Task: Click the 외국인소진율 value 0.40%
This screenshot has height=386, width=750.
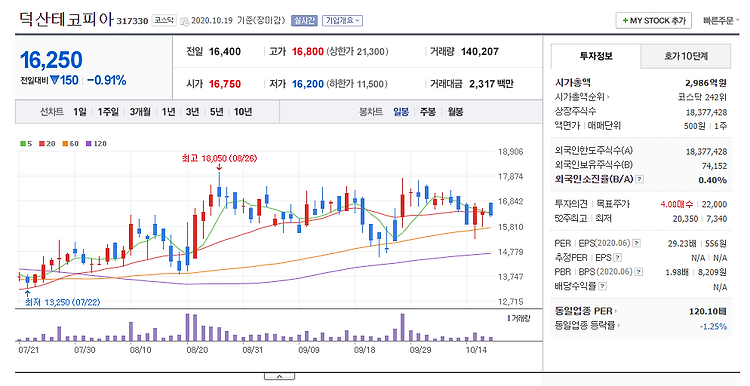Action: [x=712, y=180]
